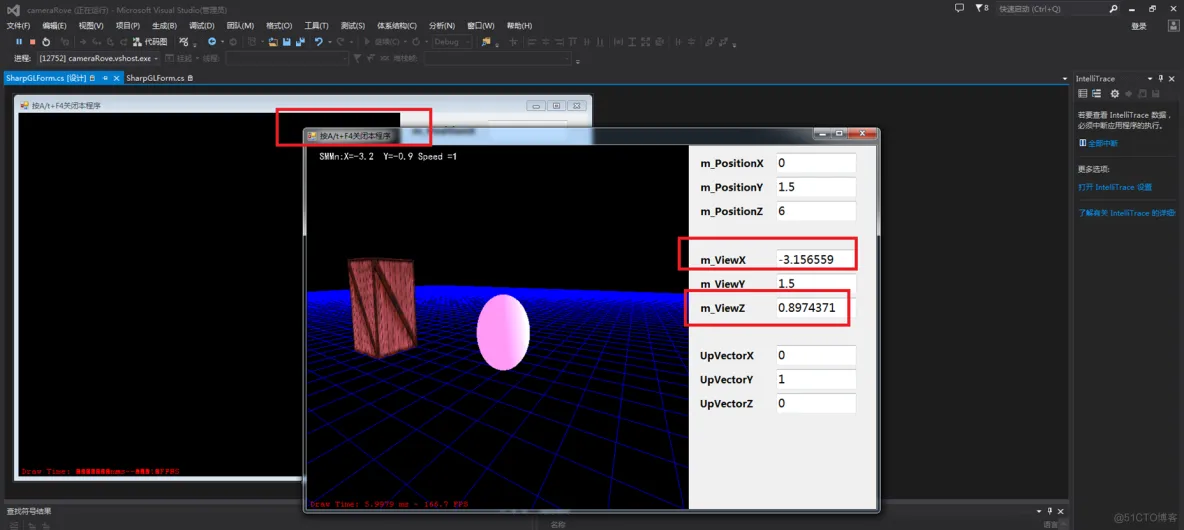Viewport: 1184px width, 530px height.
Task: Open the Code Map button
Action: (x=150, y=42)
